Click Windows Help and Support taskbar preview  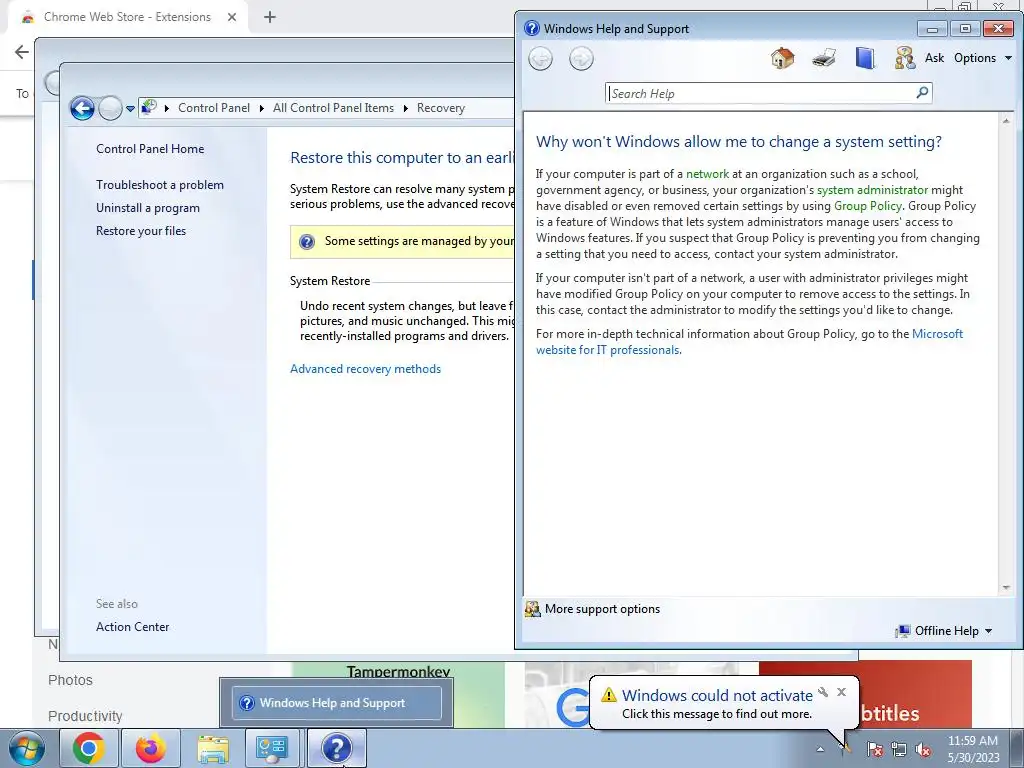(x=336, y=703)
